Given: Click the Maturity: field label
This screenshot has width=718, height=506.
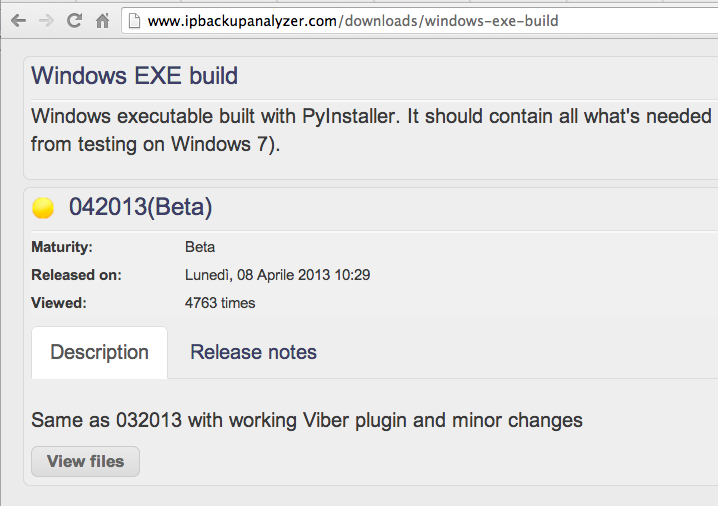Looking at the screenshot, I should pyautogui.click(x=62, y=247).
